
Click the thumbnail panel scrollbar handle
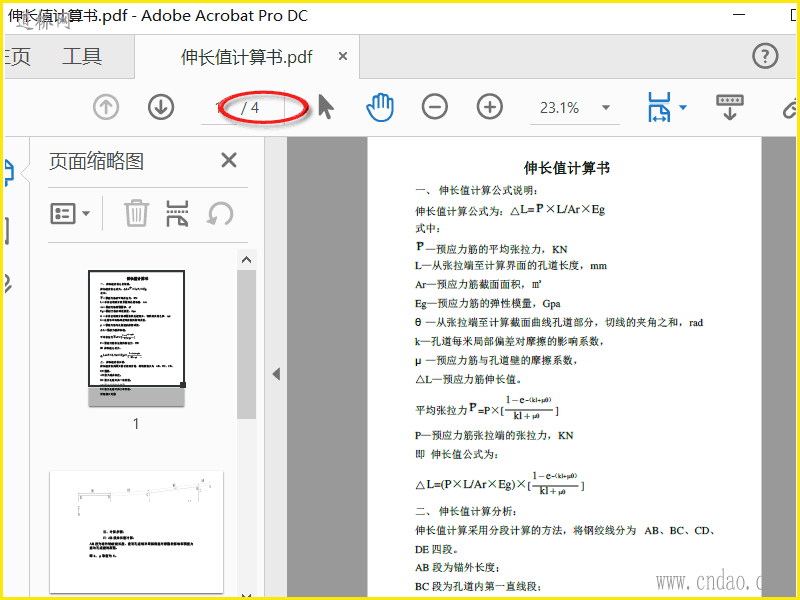(x=246, y=344)
